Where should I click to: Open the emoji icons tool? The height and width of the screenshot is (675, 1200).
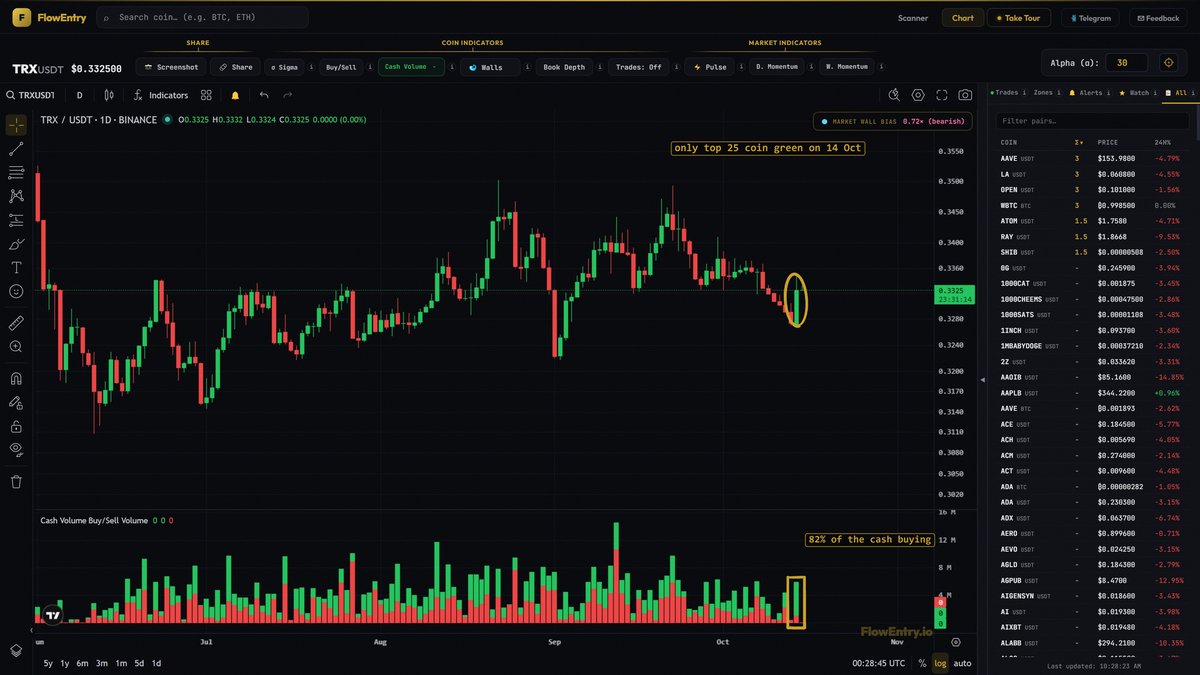tap(16, 291)
